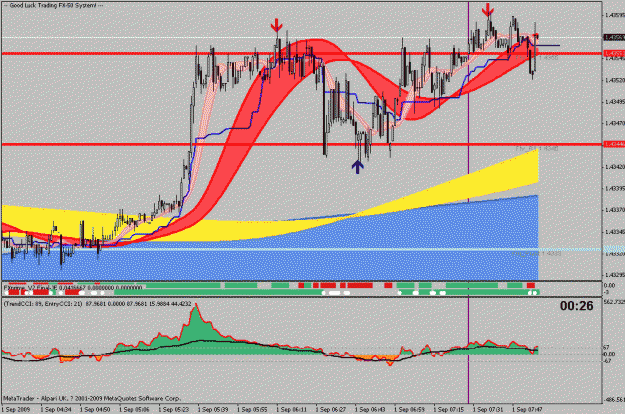
Task: Click the 562.7325 CCI scale maximum value
Action: click(x=614, y=301)
